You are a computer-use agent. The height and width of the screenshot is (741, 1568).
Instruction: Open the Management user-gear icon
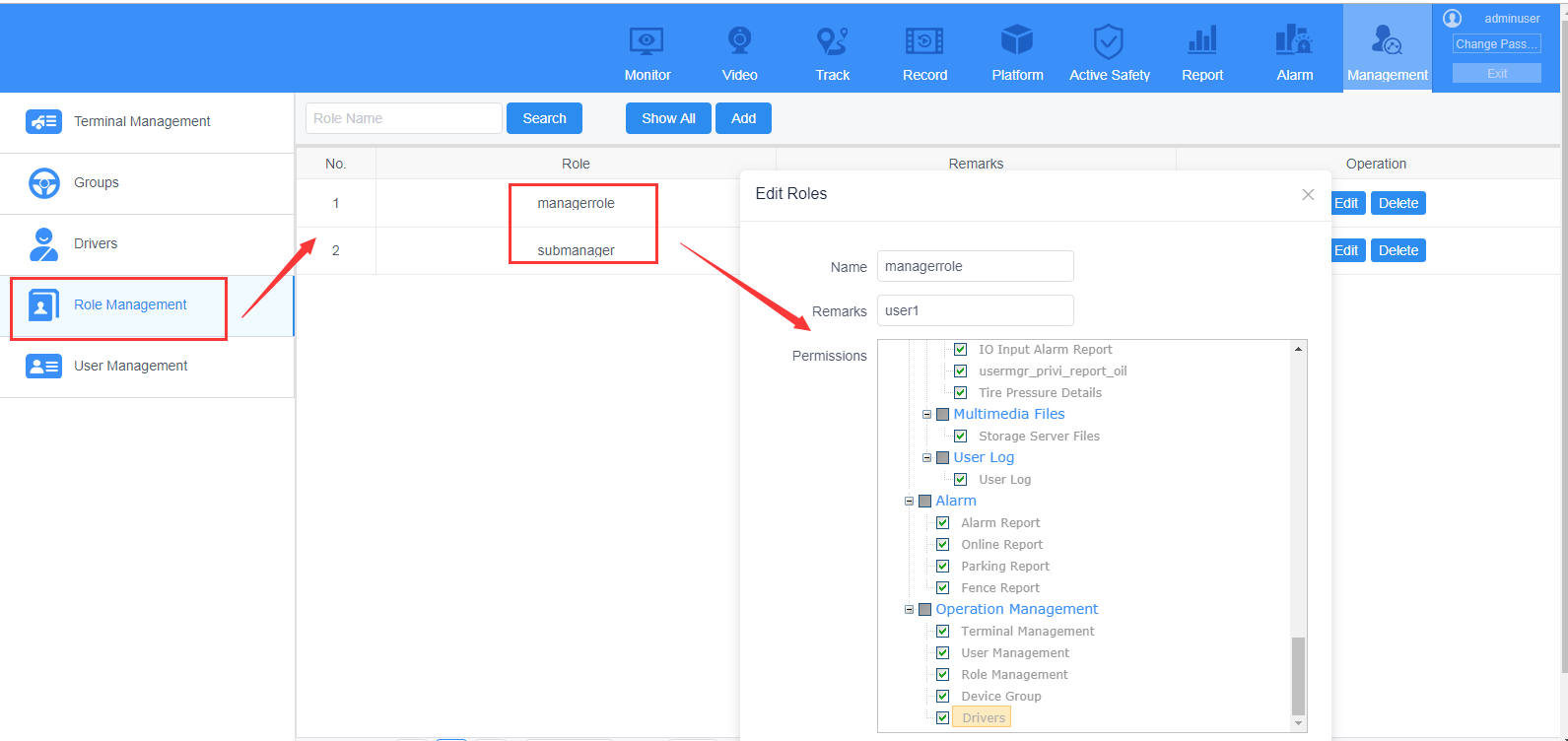1387,41
